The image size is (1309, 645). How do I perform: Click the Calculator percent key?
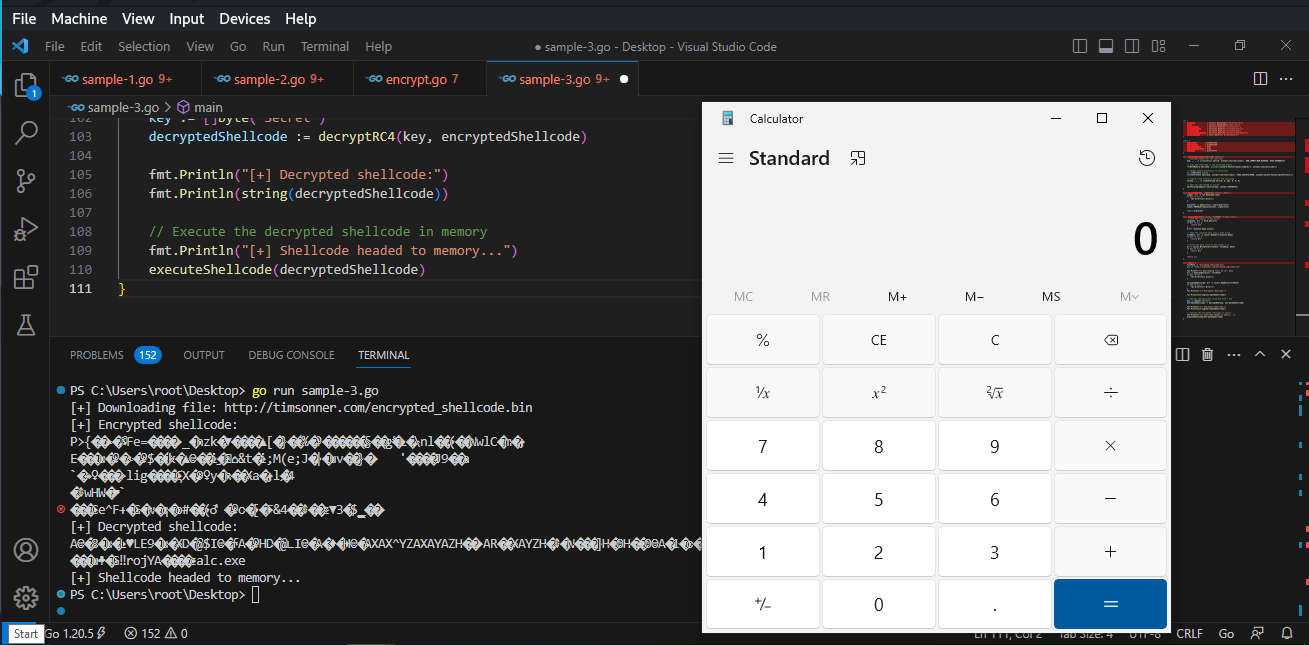[x=763, y=340]
